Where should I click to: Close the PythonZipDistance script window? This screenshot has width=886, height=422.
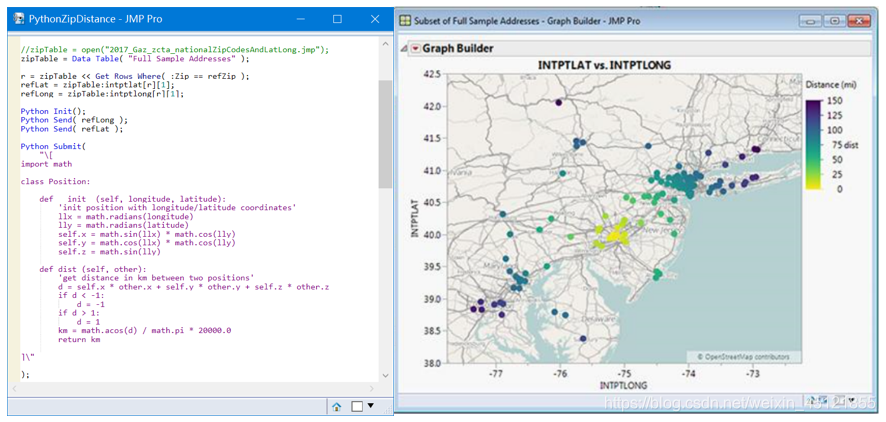375,19
